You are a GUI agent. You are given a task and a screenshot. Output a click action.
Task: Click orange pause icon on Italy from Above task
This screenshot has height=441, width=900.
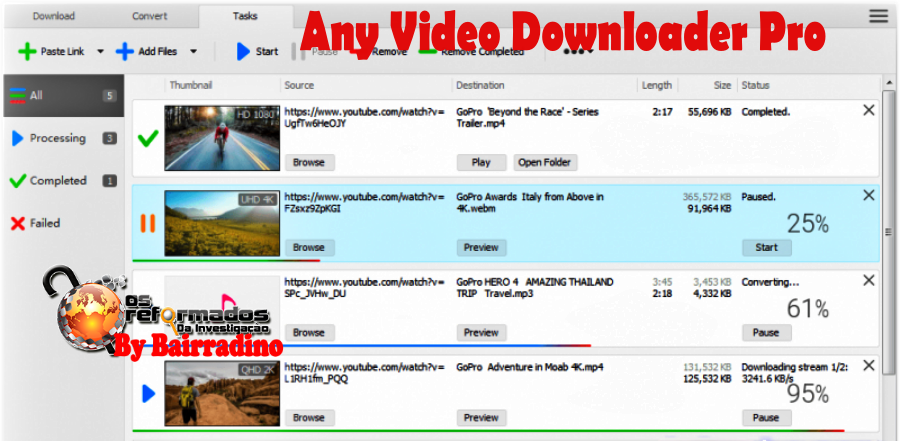coord(148,223)
